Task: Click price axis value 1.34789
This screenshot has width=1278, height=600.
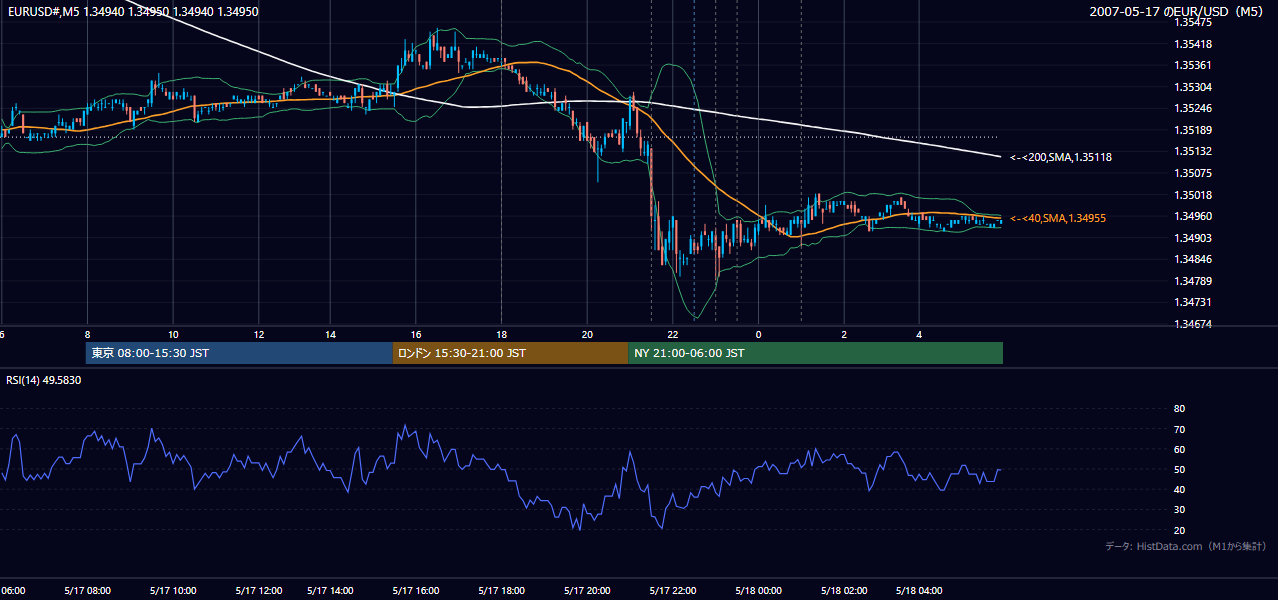Action: point(1192,281)
